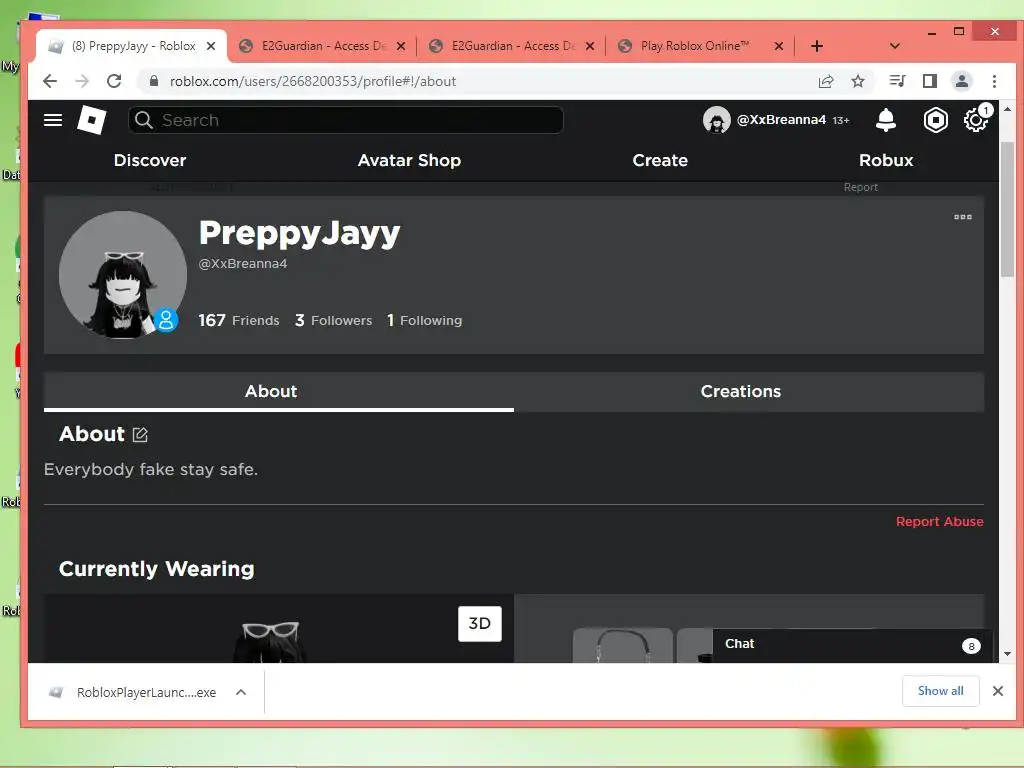This screenshot has height=768, width=1024.
Task: Switch avatar view with 3D button
Action: pyautogui.click(x=479, y=624)
